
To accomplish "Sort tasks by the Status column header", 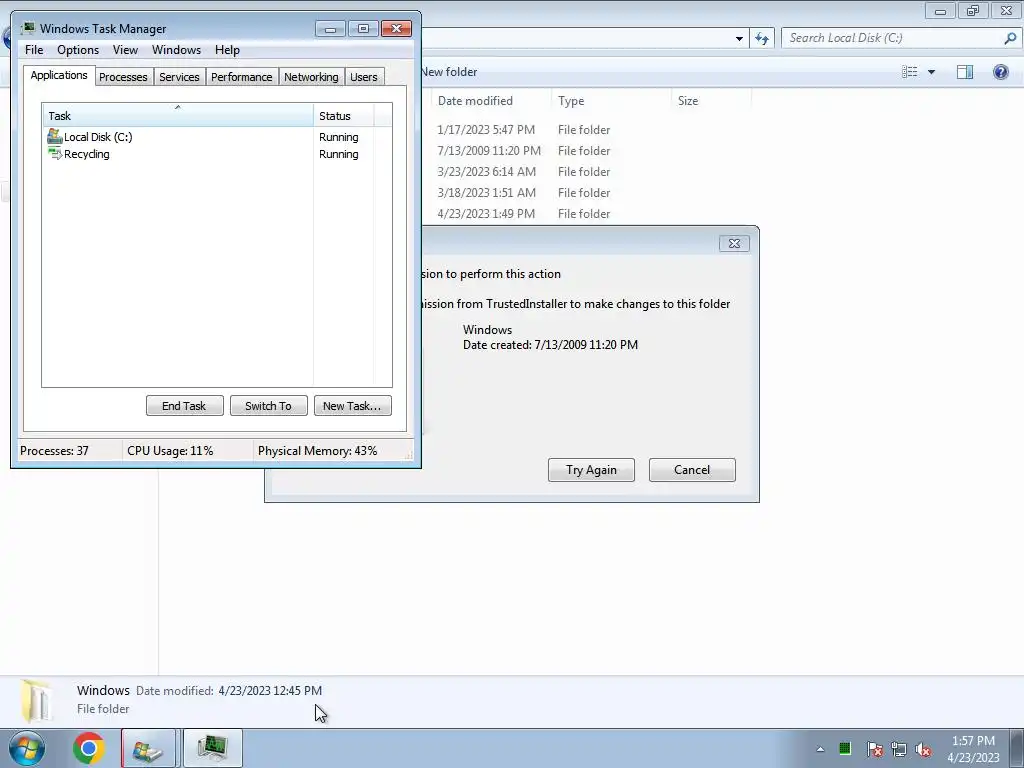I will click(344, 116).
